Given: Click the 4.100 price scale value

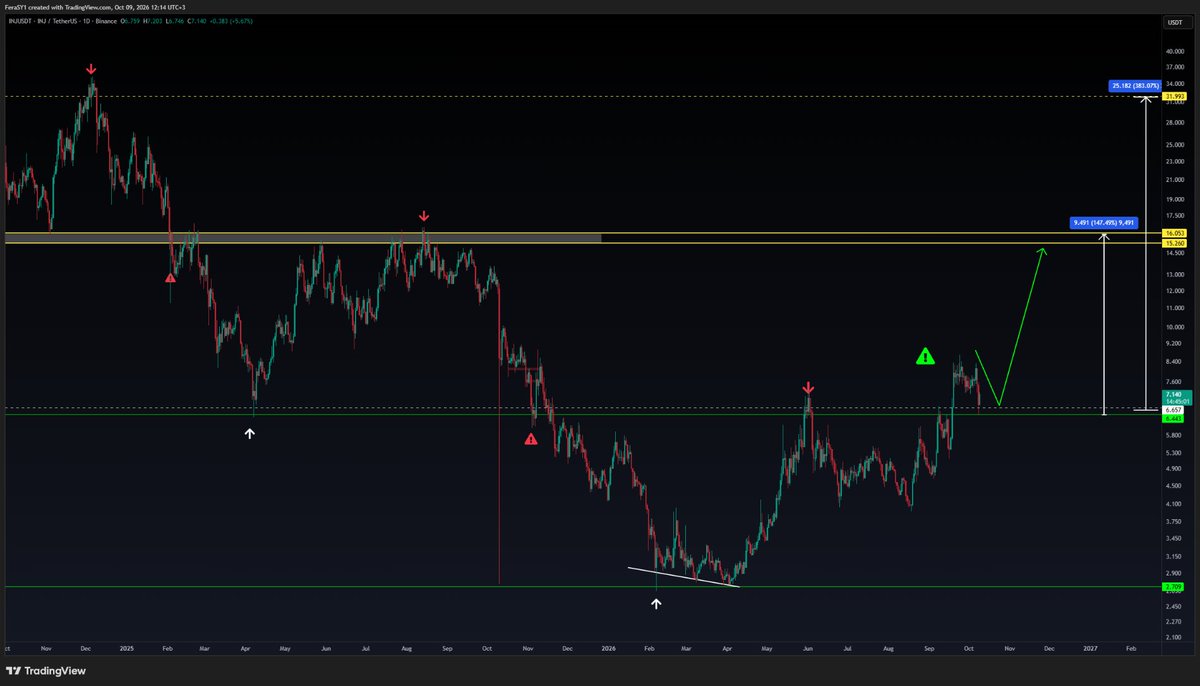Looking at the screenshot, I should tap(1174, 505).
